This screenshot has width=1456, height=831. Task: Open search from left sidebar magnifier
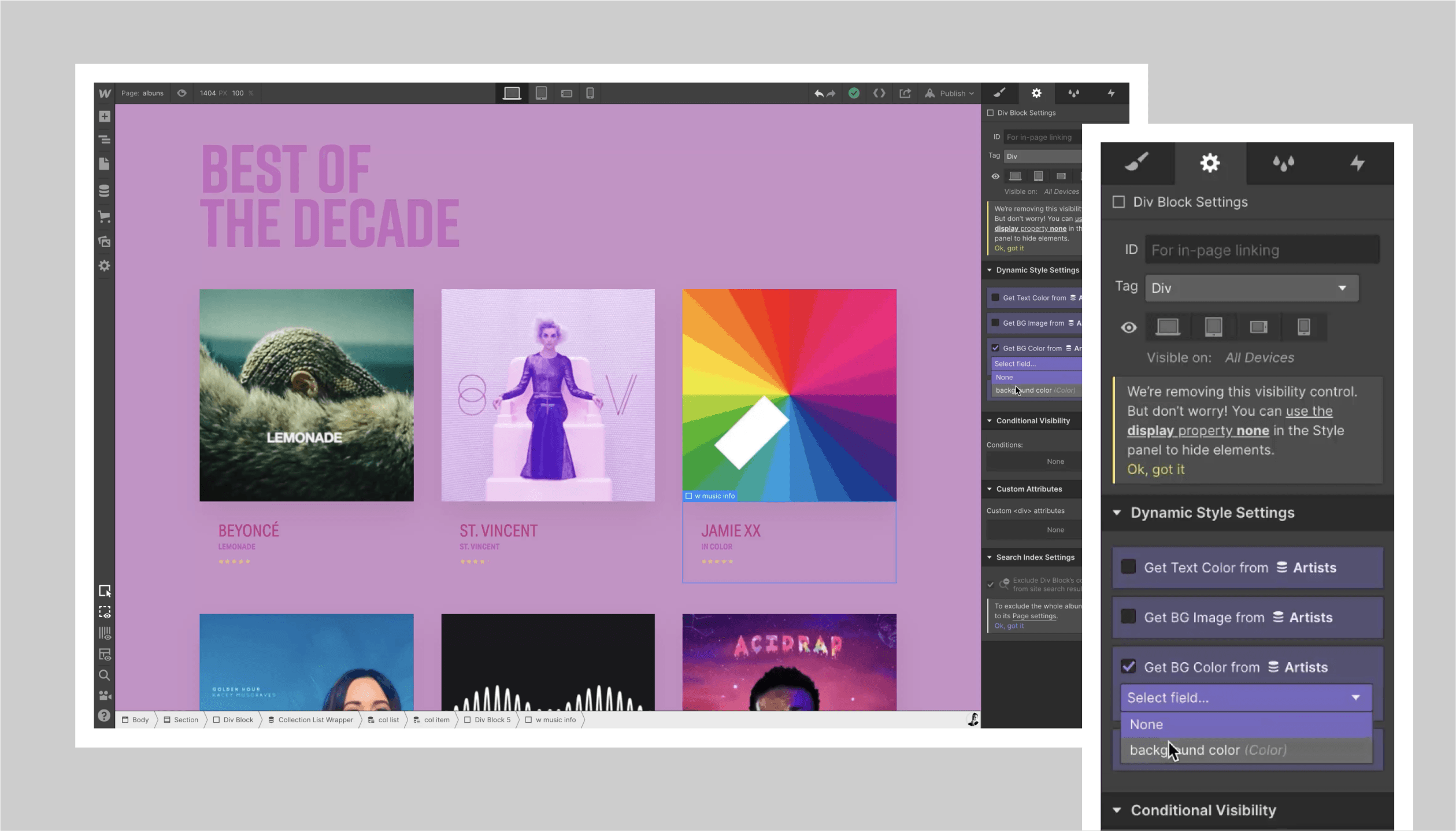[x=105, y=675]
